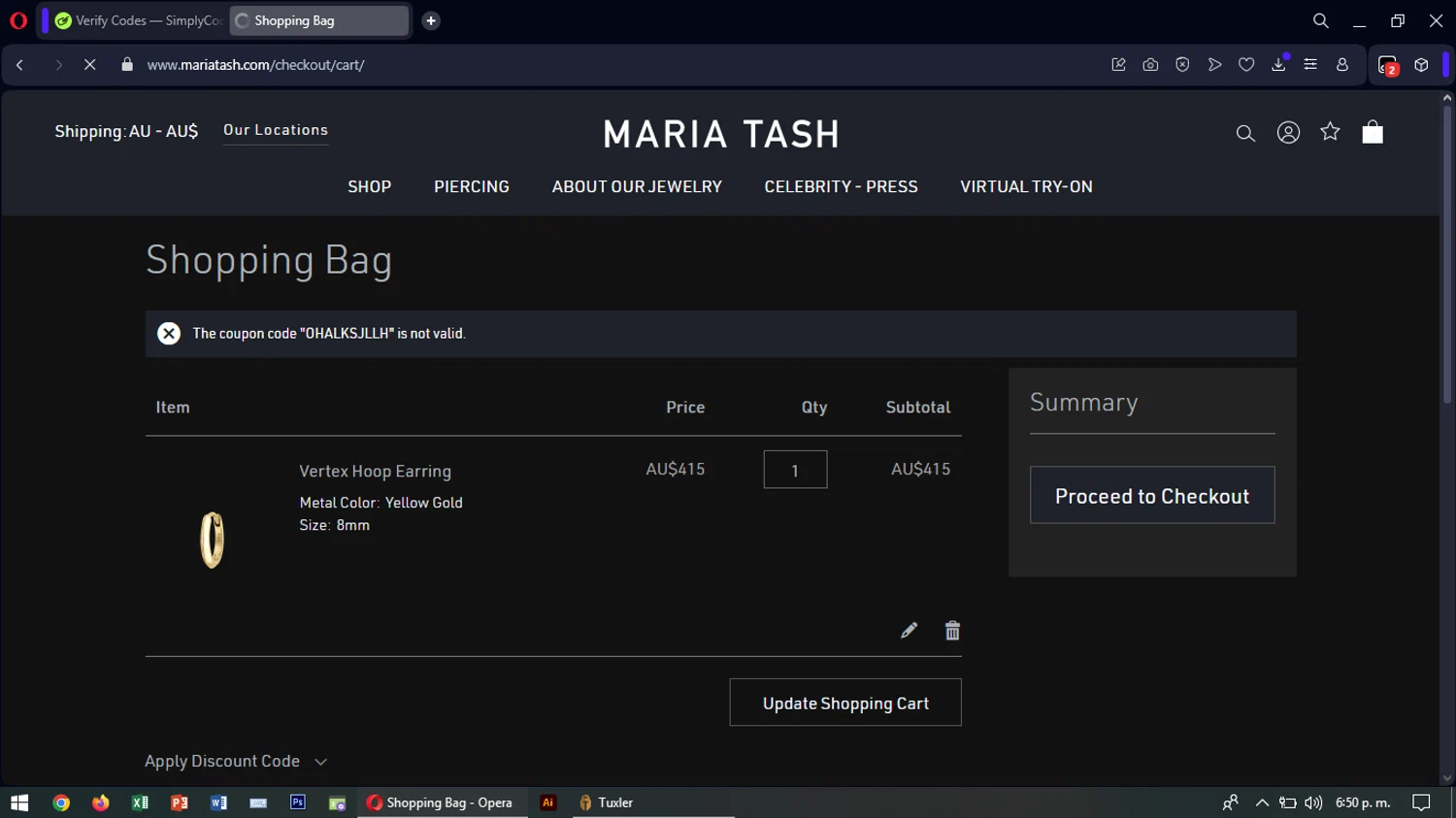Take a snapshot with camera icon
This screenshot has height=818, width=1456.
tap(1150, 65)
